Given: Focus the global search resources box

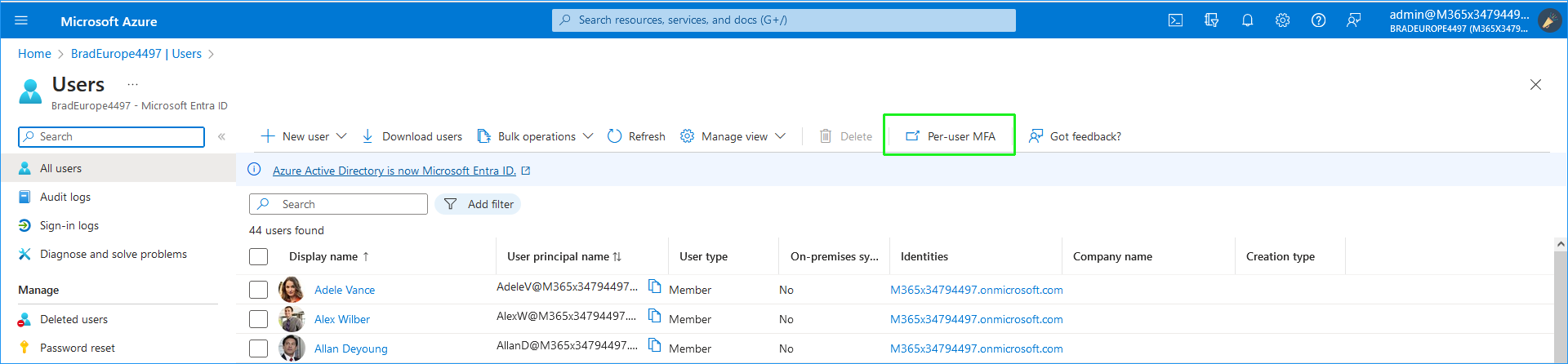Looking at the screenshot, I should [784, 20].
